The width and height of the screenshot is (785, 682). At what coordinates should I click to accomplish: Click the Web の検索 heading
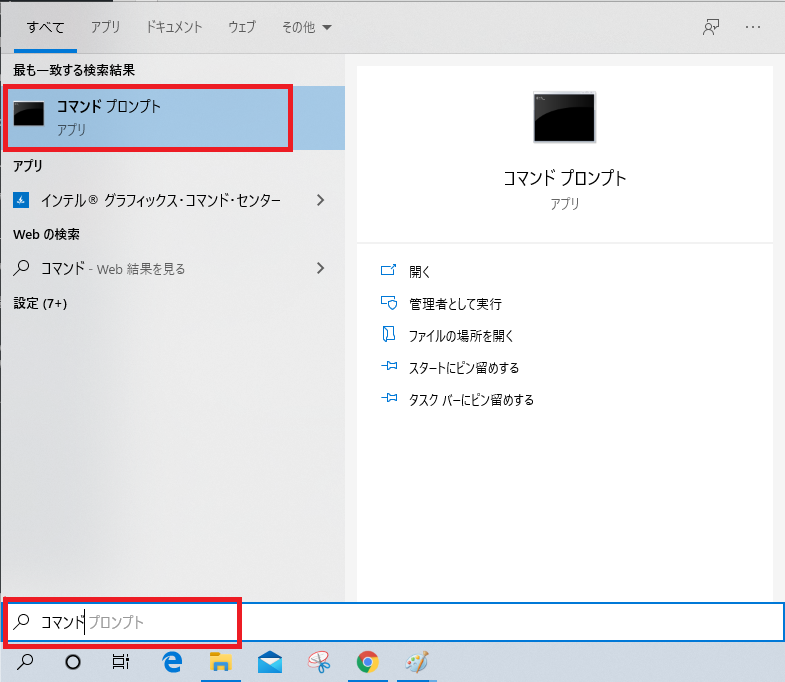click(46, 234)
